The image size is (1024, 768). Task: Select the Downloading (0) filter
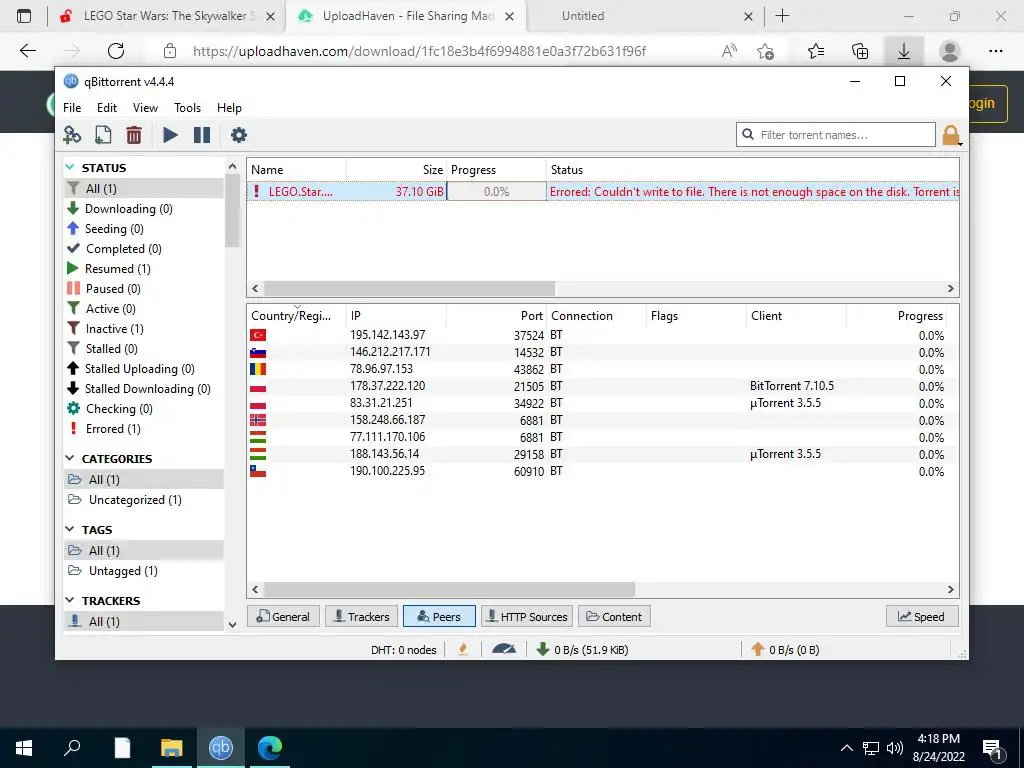(144, 208)
